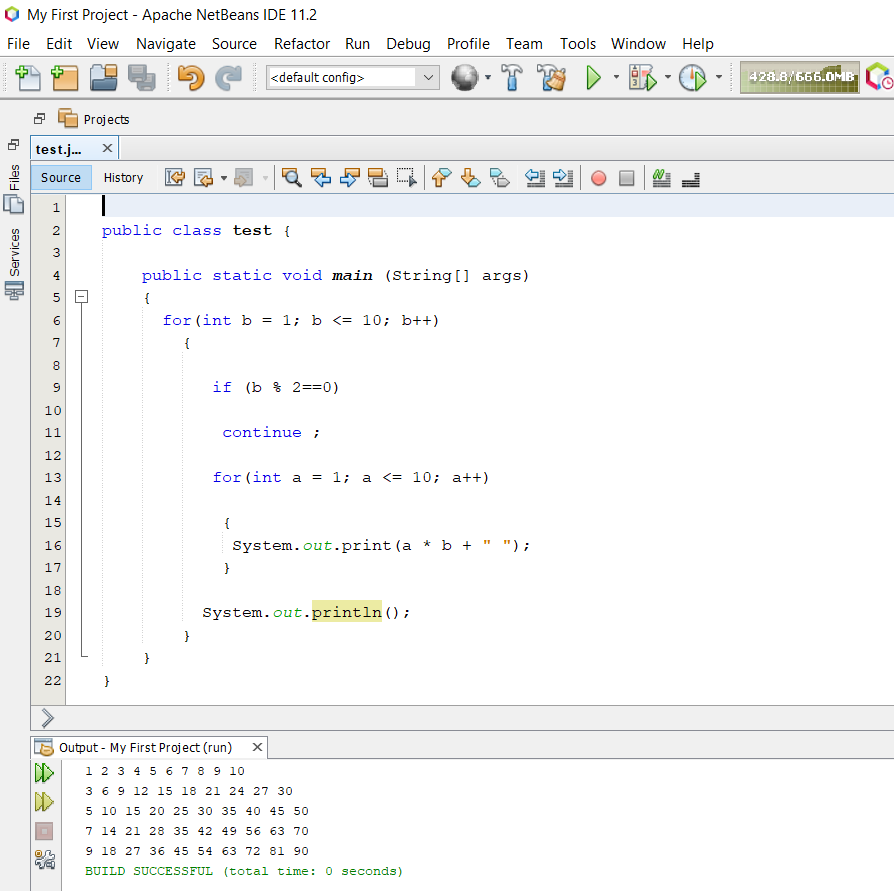Open the Edit menu

coord(59,44)
